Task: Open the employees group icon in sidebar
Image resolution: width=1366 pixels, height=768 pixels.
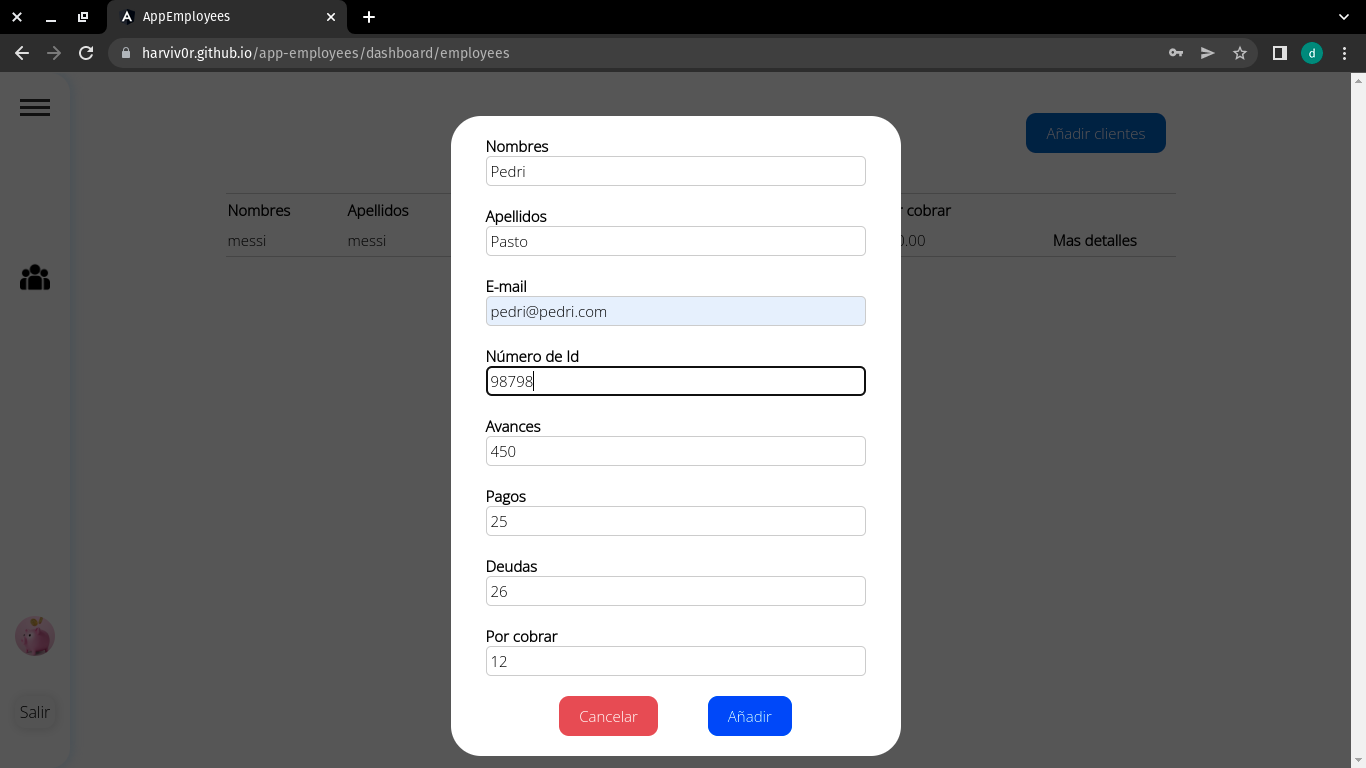Action: tap(35, 277)
